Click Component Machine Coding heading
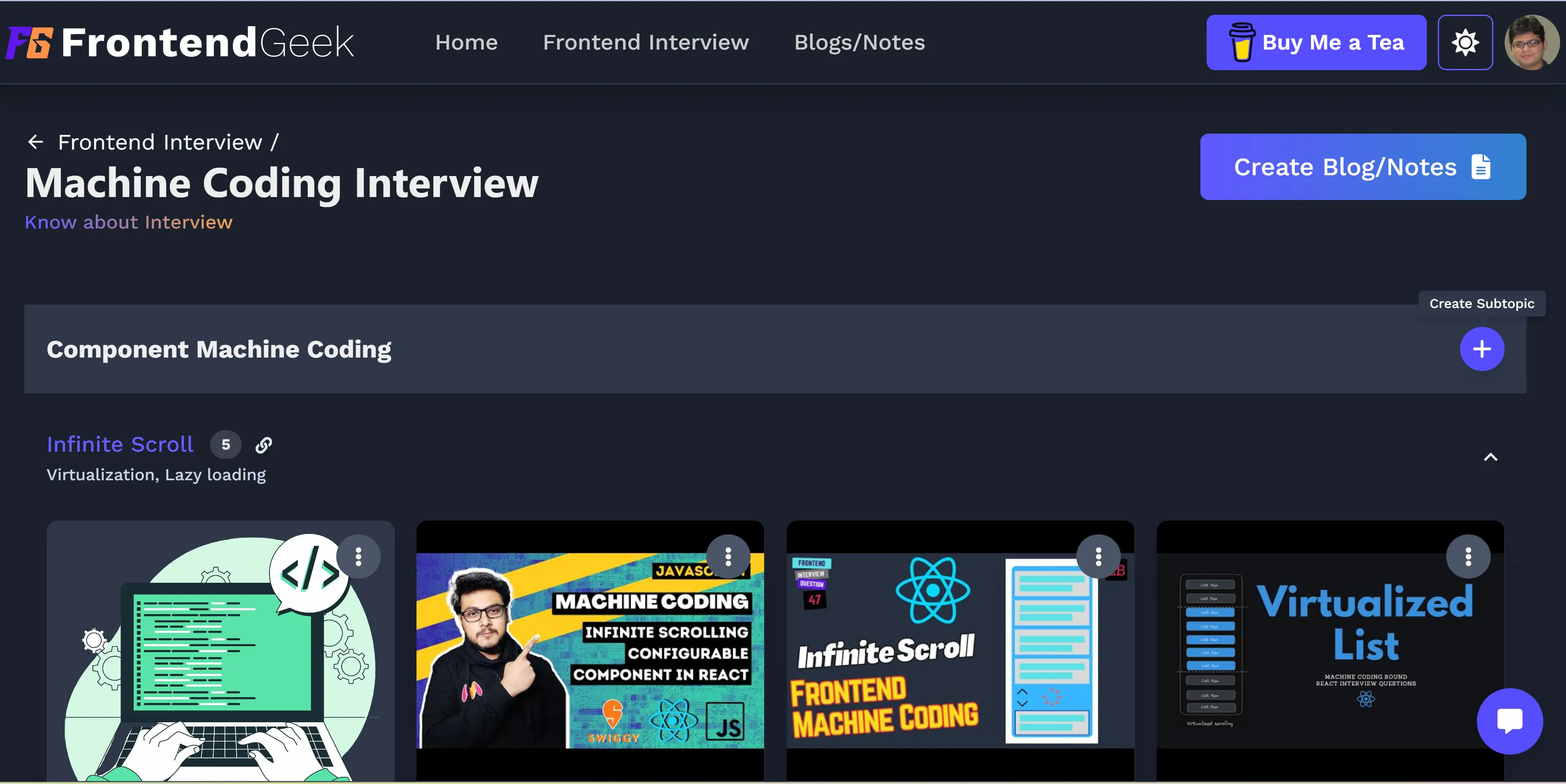The image size is (1566, 784). coord(219,350)
